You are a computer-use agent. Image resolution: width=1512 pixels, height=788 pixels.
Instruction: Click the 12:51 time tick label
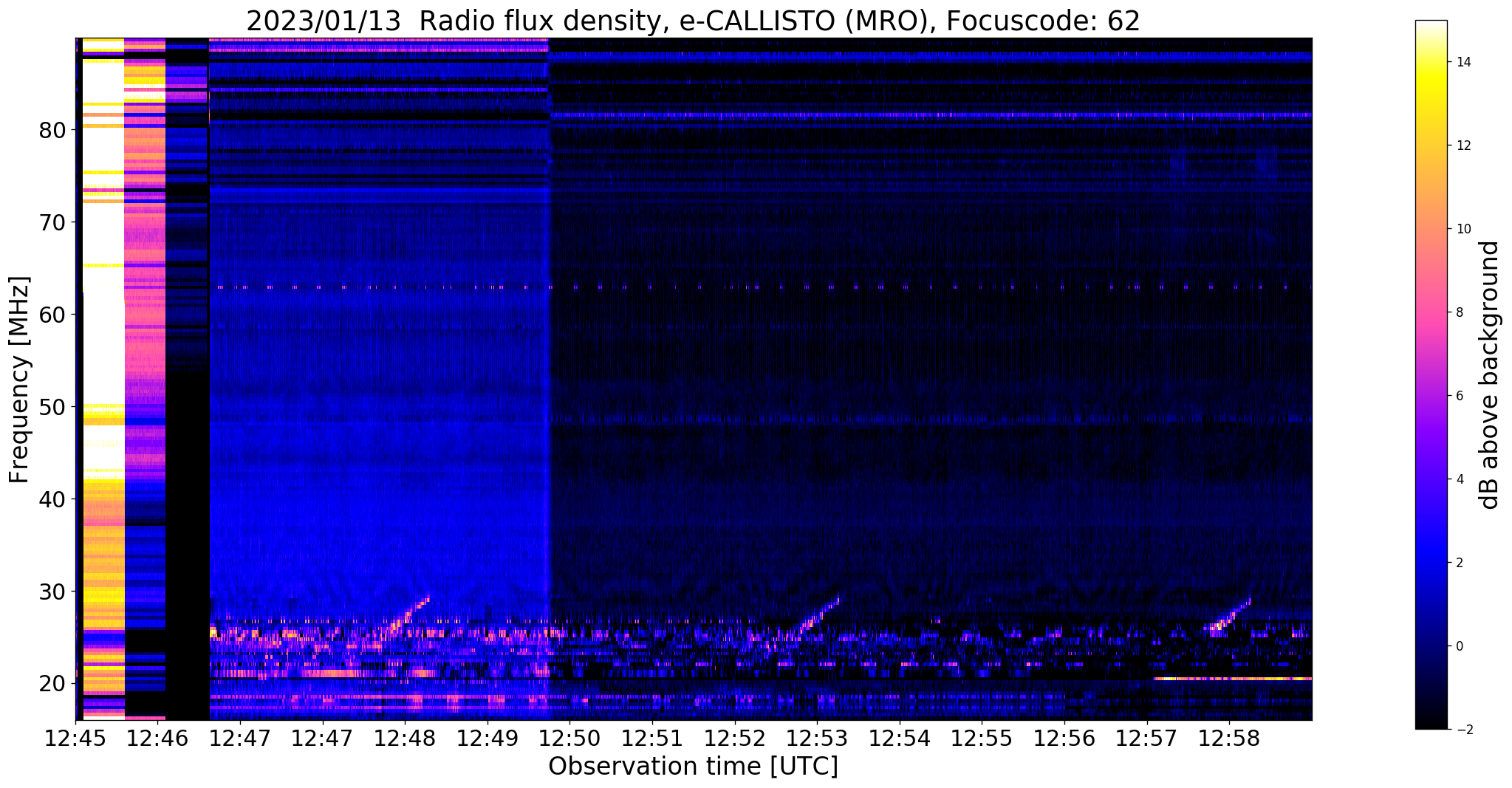[652, 739]
